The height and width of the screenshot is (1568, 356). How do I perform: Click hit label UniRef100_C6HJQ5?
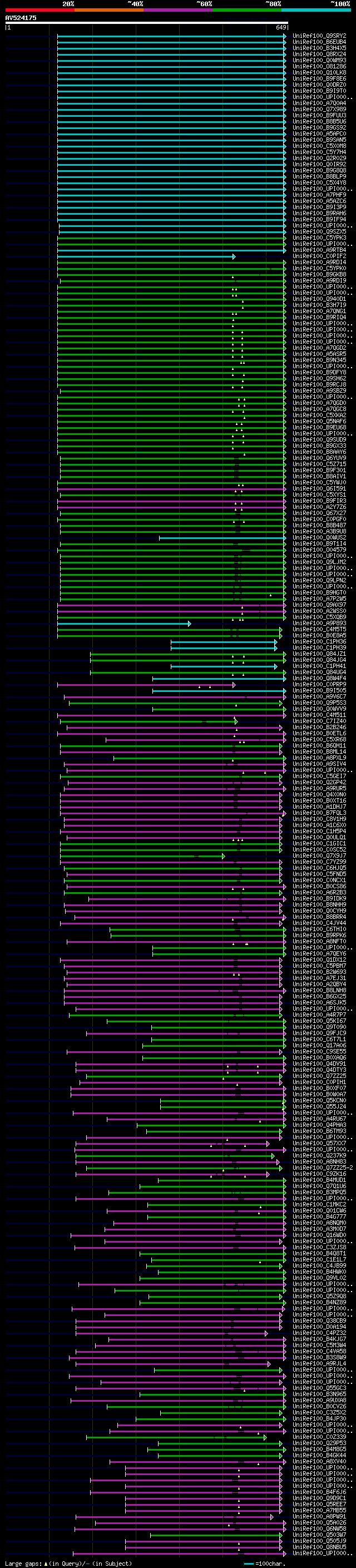coord(319,868)
